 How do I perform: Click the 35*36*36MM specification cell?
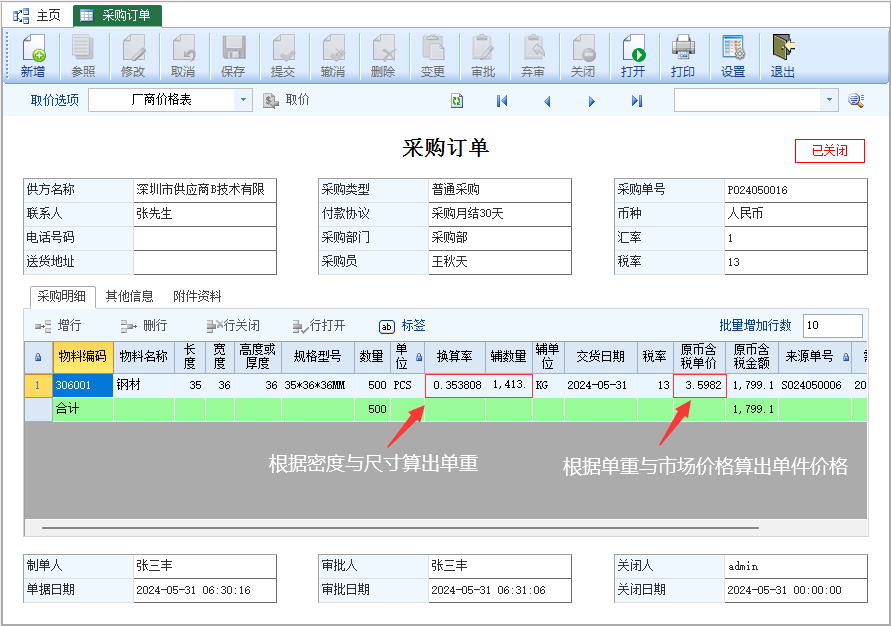(x=318, y=386)
